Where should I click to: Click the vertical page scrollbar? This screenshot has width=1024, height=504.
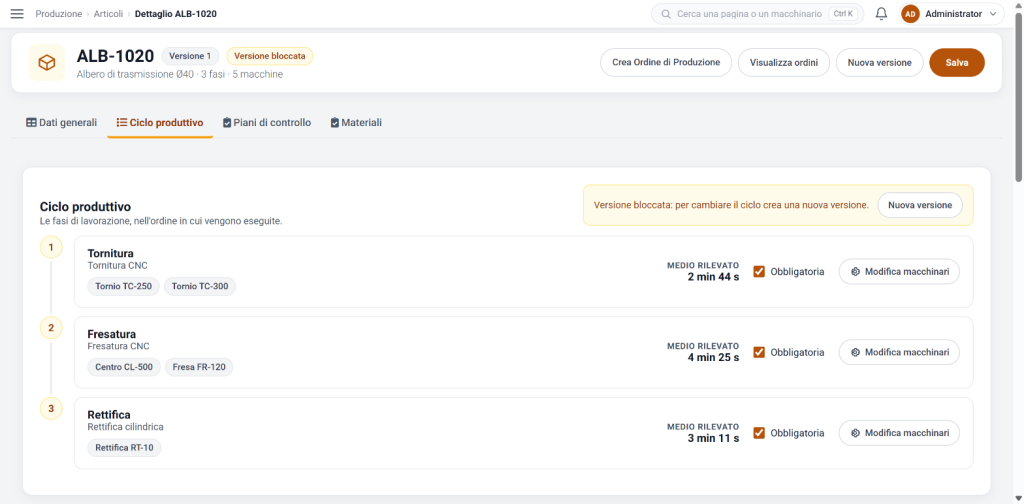[x=1019, y=98]
